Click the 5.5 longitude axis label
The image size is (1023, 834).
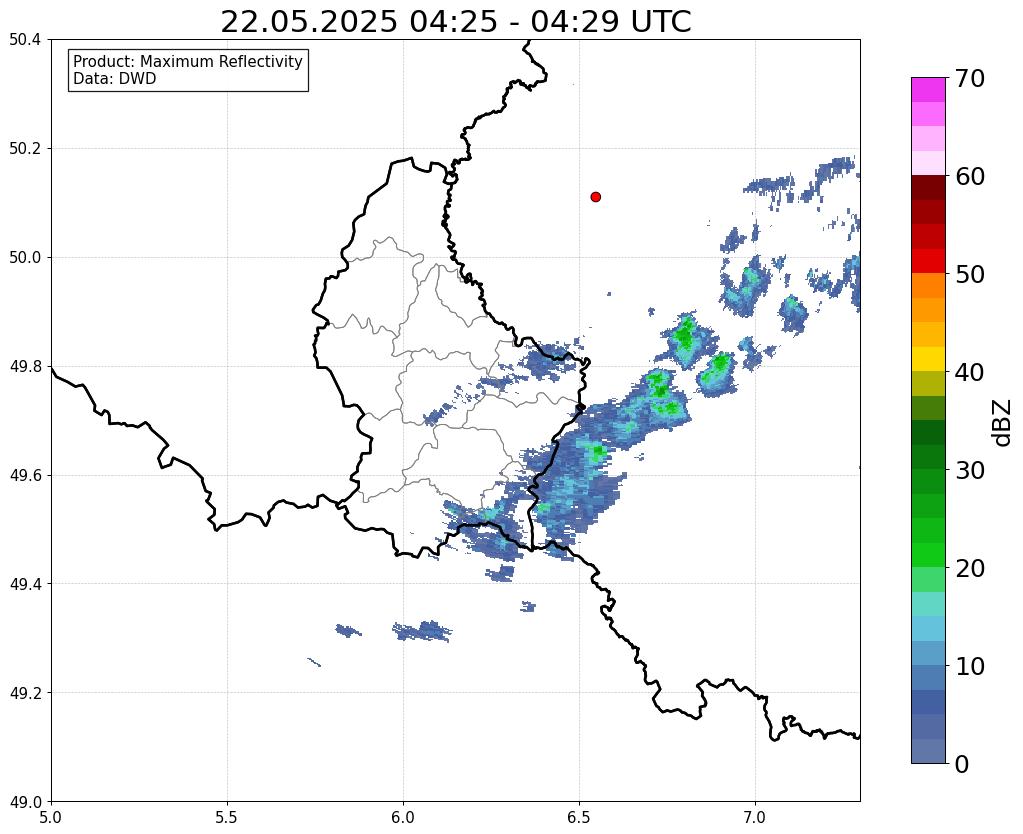227,817
